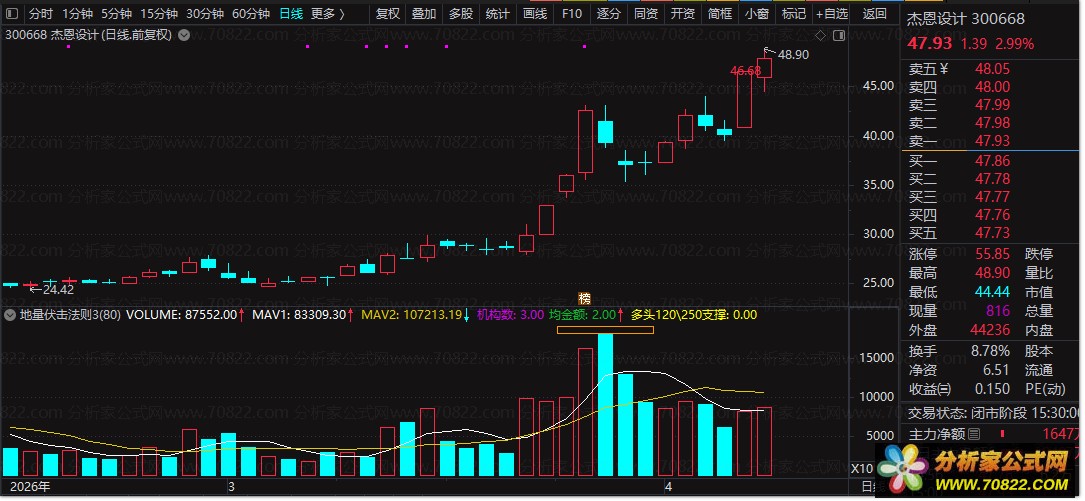
Task: Select the 买四 price 47.76
Action: 992,215
